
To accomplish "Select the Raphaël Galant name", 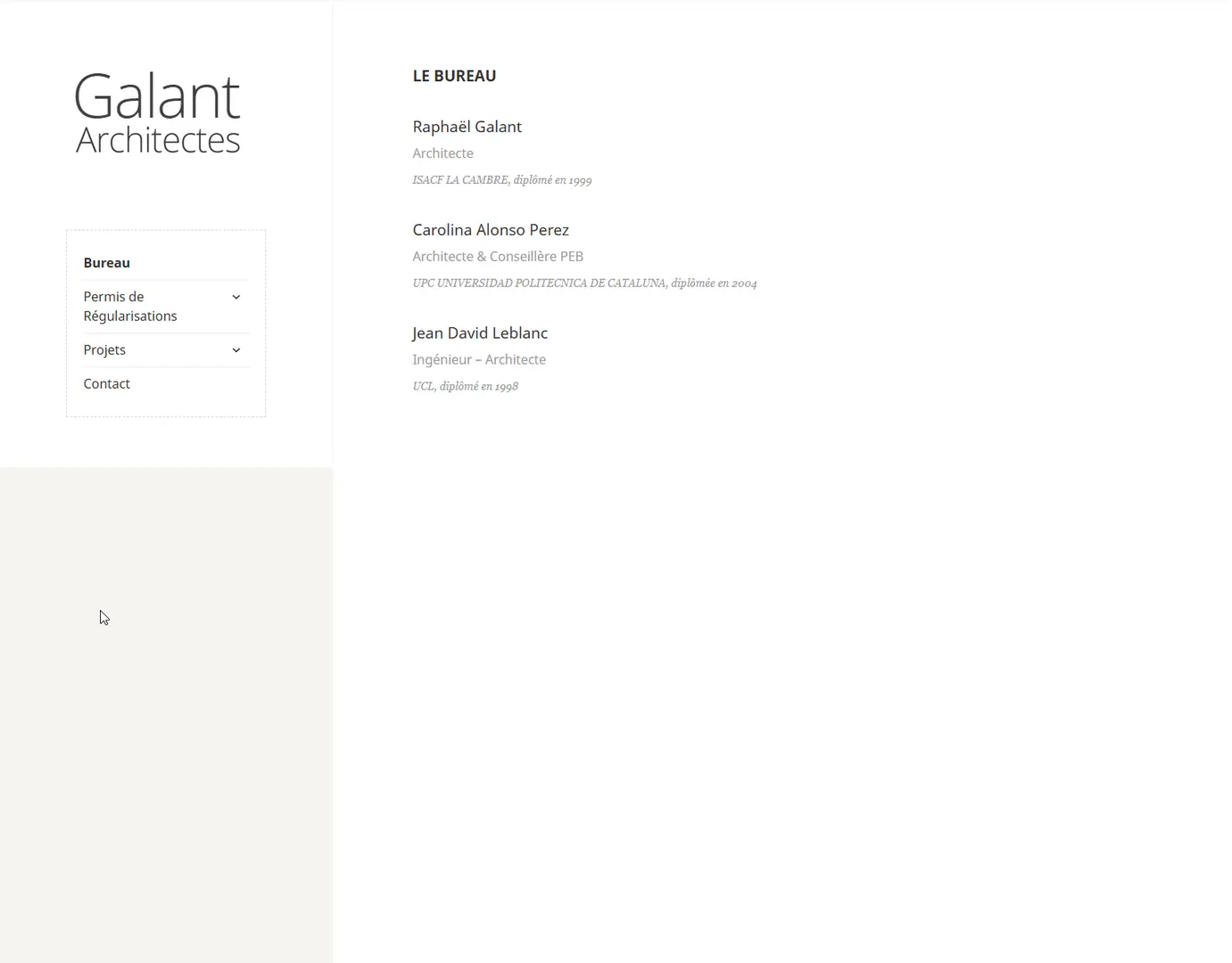I will point(467,127).
